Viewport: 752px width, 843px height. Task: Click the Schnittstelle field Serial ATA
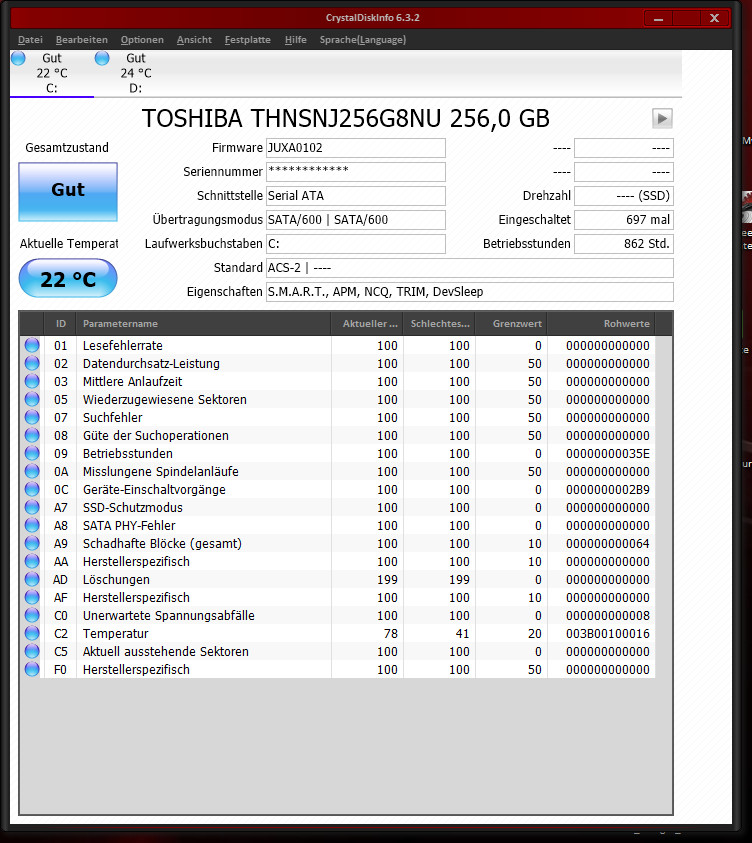pyautogui.click(x=356, y=196)
